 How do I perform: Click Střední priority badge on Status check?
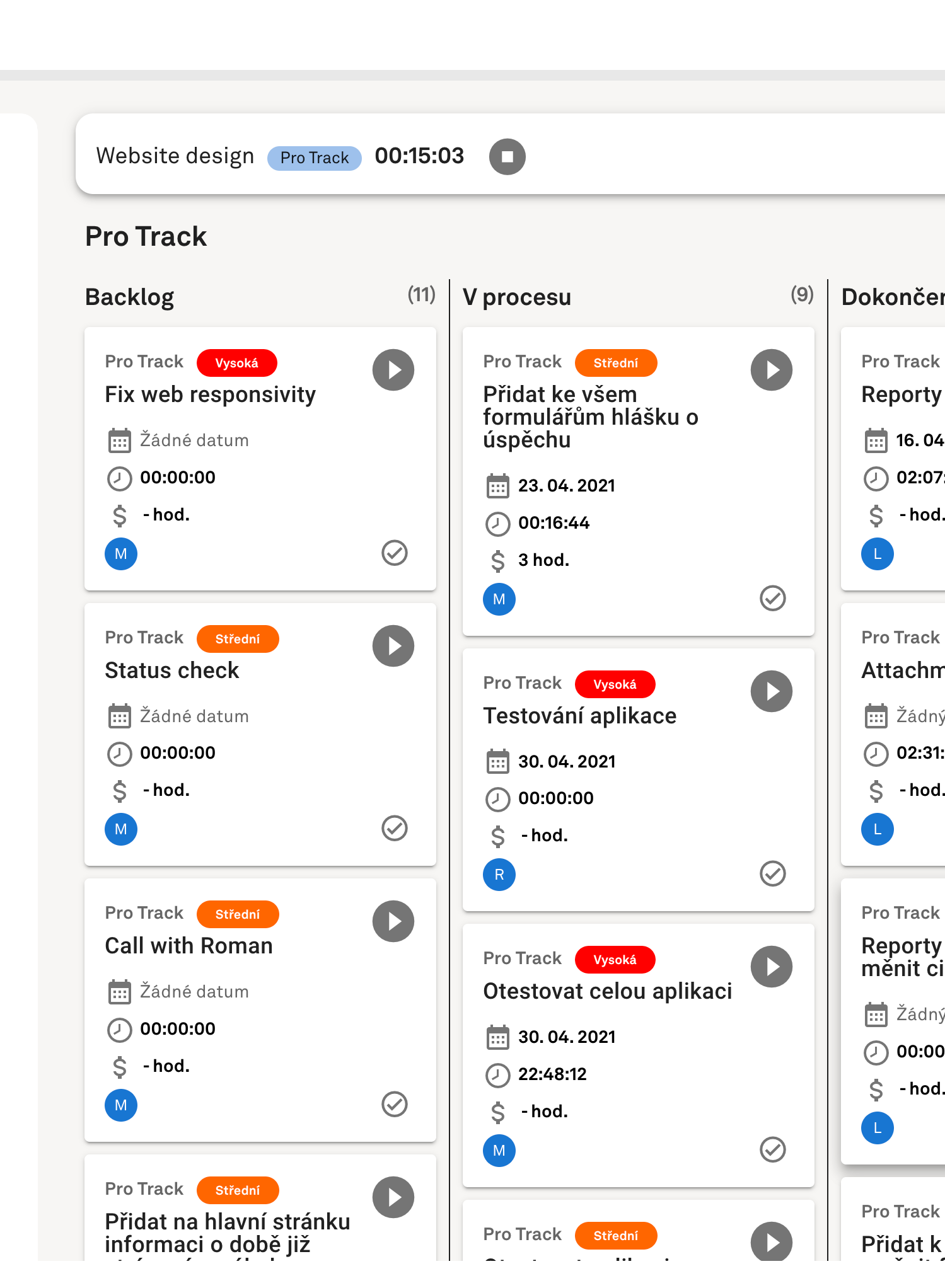[x=237, y=639]
